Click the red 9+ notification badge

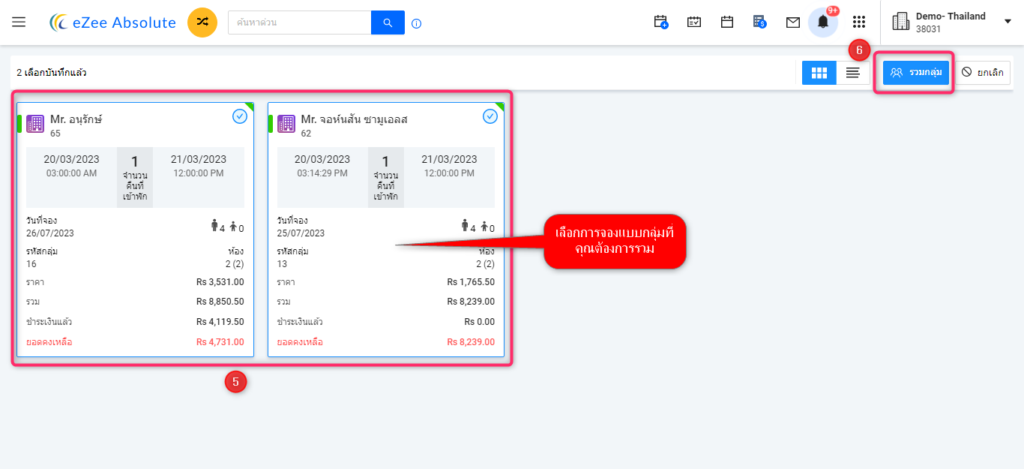pyautogui.click(x=833, y=10)
